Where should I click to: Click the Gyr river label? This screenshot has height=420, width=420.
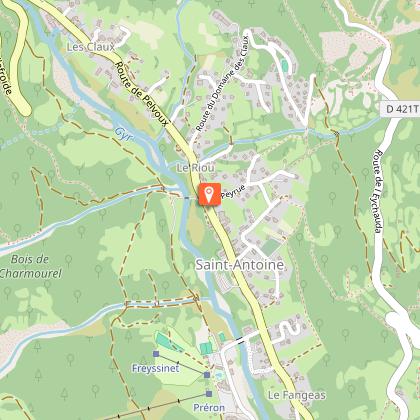[x=122, y=134]
